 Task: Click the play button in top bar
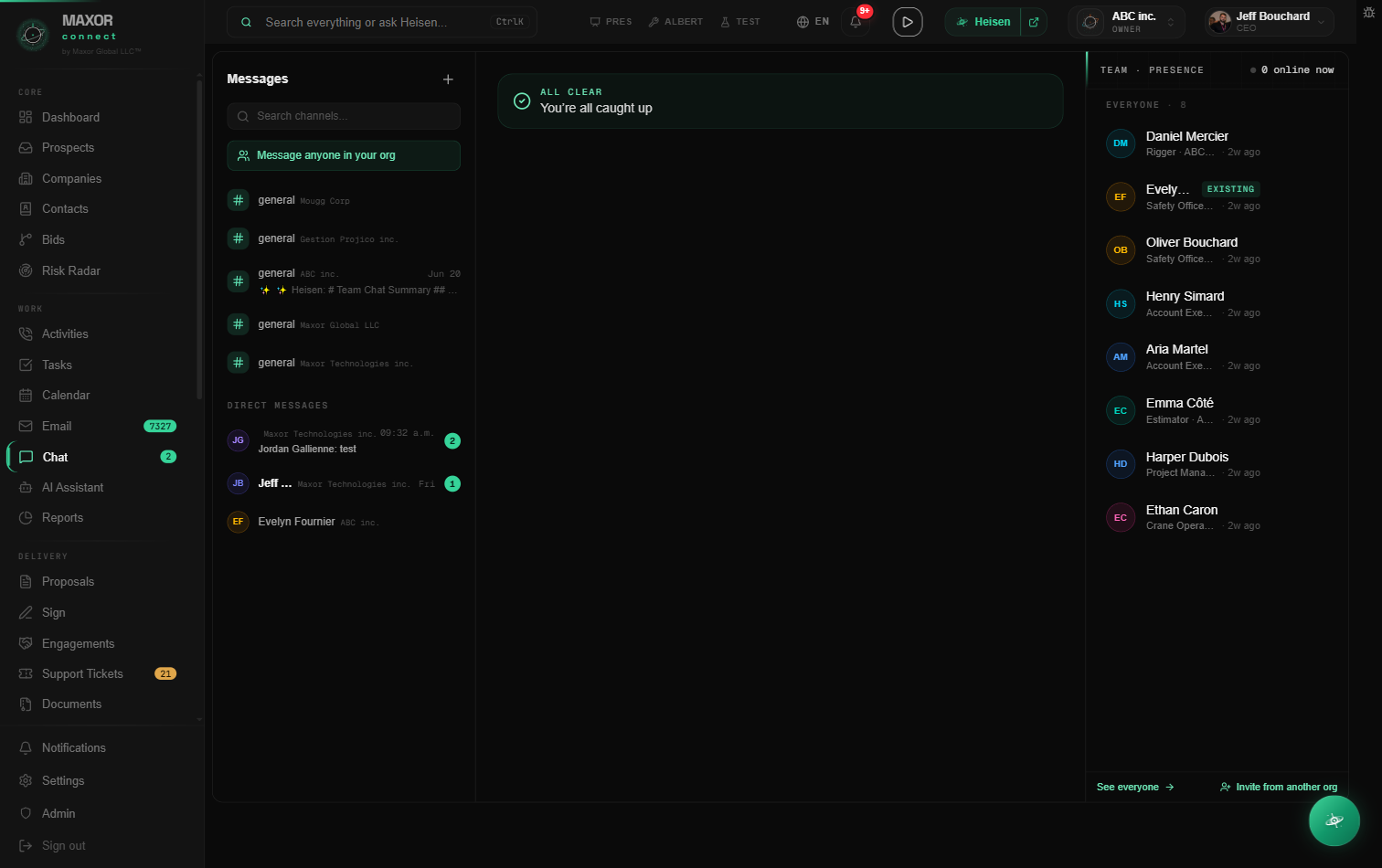point(907,22)
